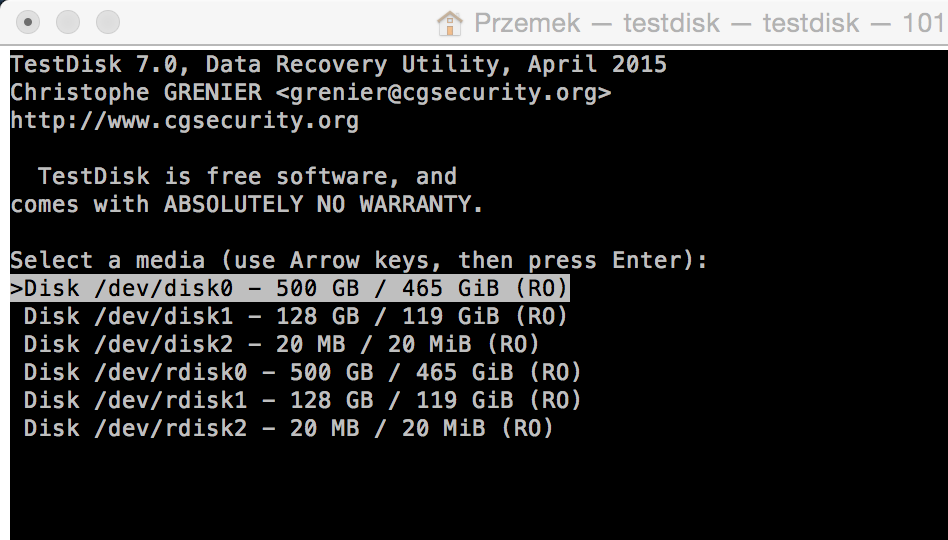Choose Disk /dev/rdisk2 20 MB entry

click(x=288, y=428)
